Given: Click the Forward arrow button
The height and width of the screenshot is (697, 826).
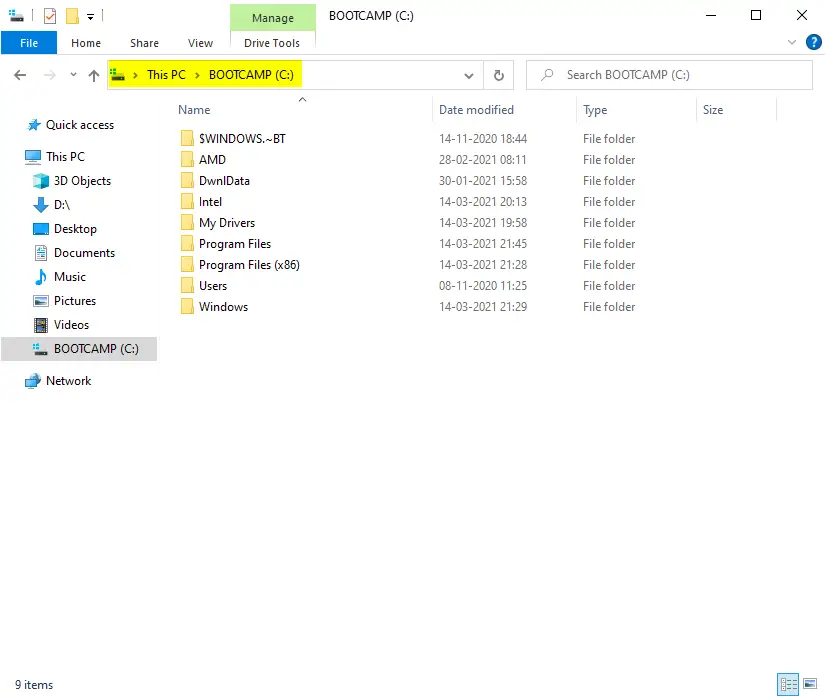Looking at the screenshot, I should pyautogui.click(x=50, y=75).
